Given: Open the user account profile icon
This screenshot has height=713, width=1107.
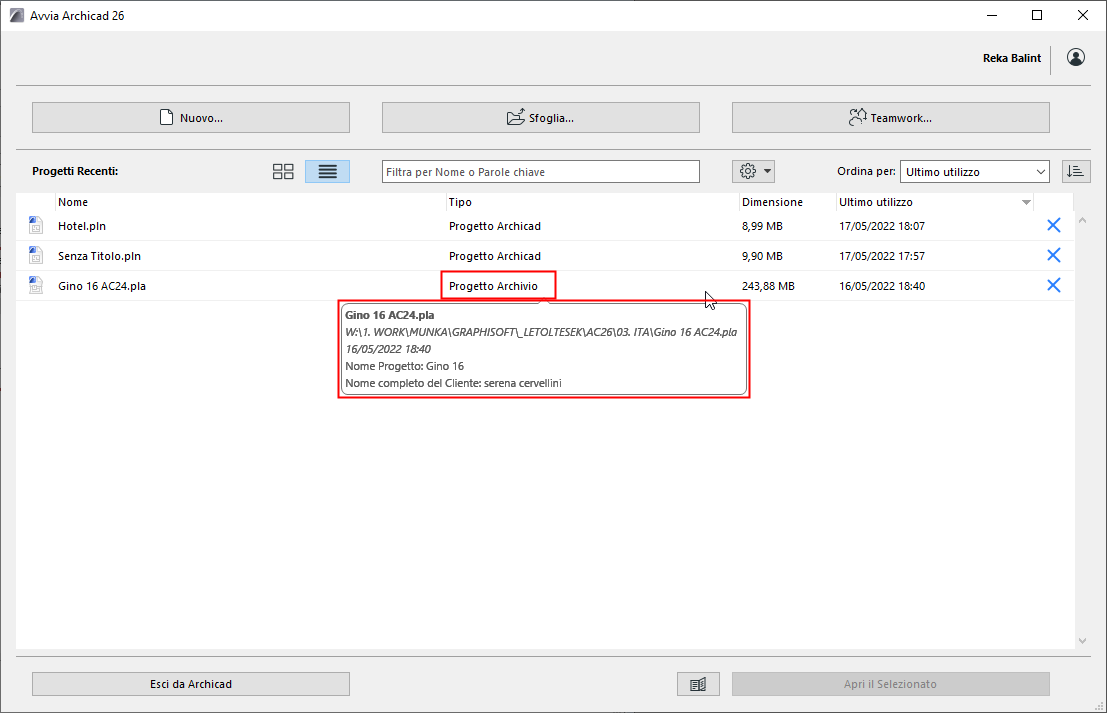Looking at the screenshot, I should tap(1075, 57).
